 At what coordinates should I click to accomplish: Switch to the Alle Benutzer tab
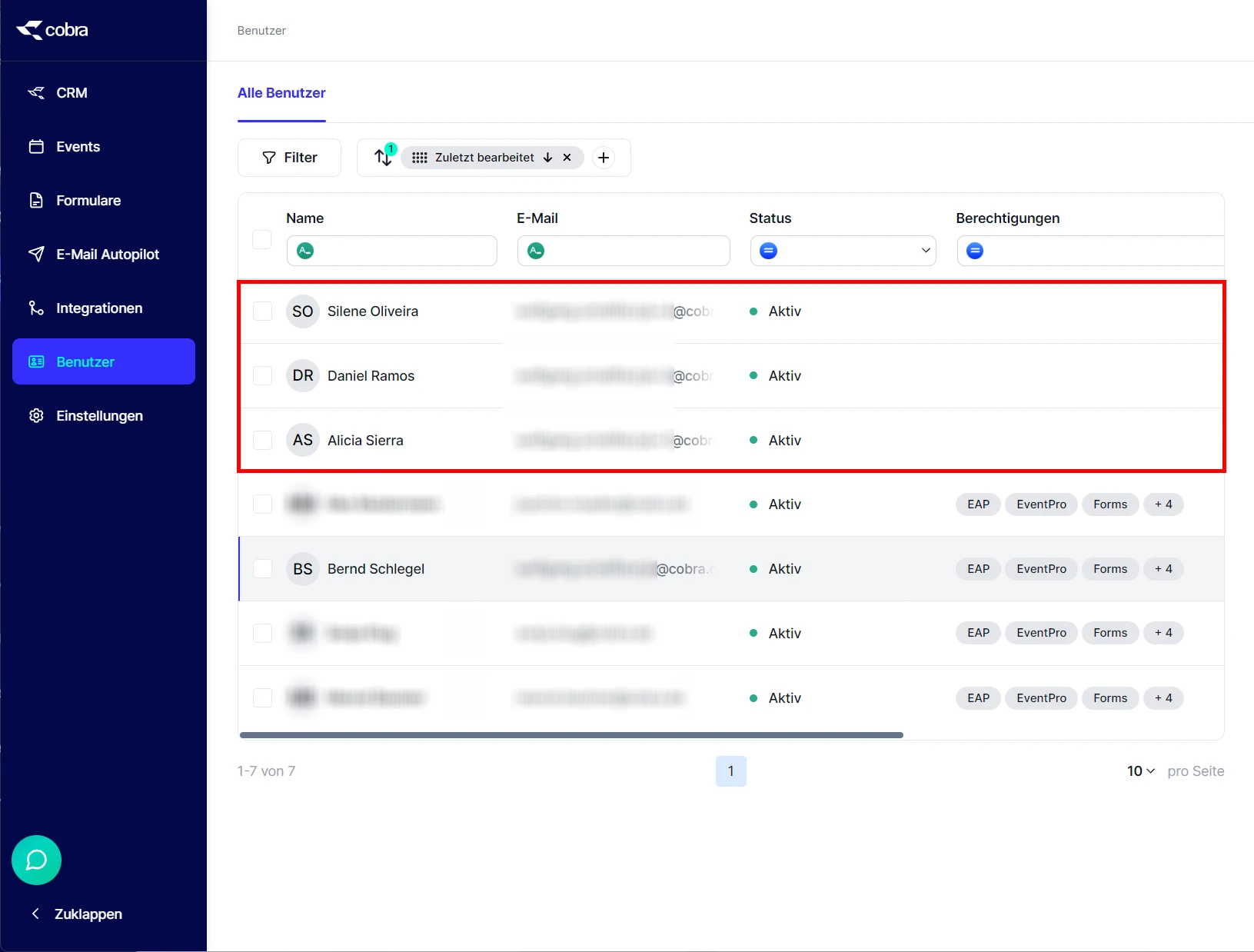[x=281, y=92]
